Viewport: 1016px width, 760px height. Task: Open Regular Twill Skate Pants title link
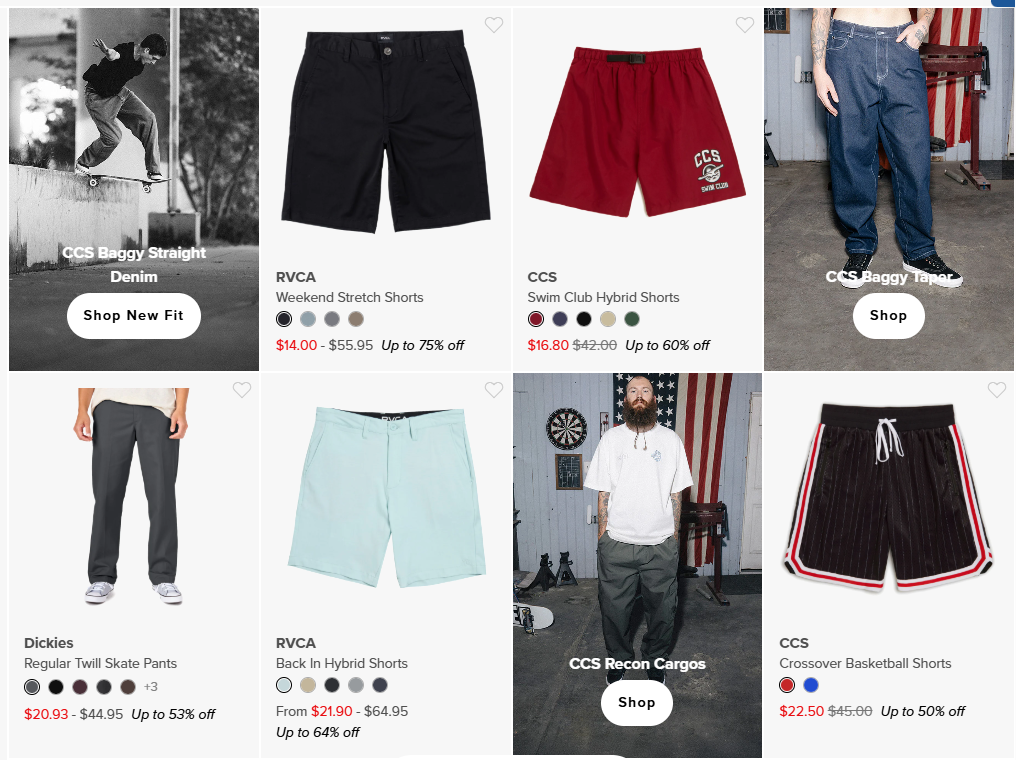(x=100, y=663)
